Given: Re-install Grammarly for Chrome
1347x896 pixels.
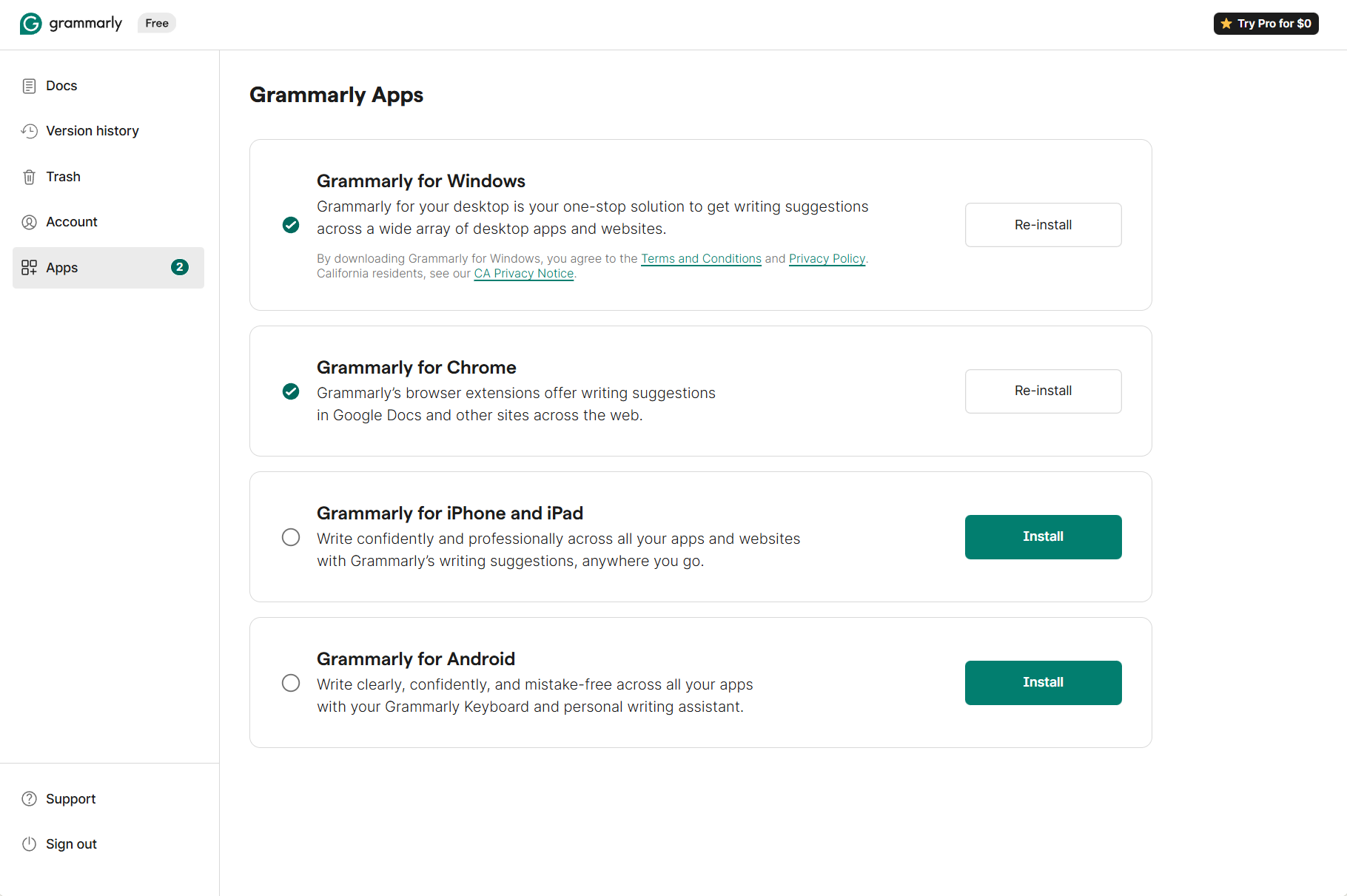Looking at the screenshot, I should pyautogui.click(x=1043, y=391).
